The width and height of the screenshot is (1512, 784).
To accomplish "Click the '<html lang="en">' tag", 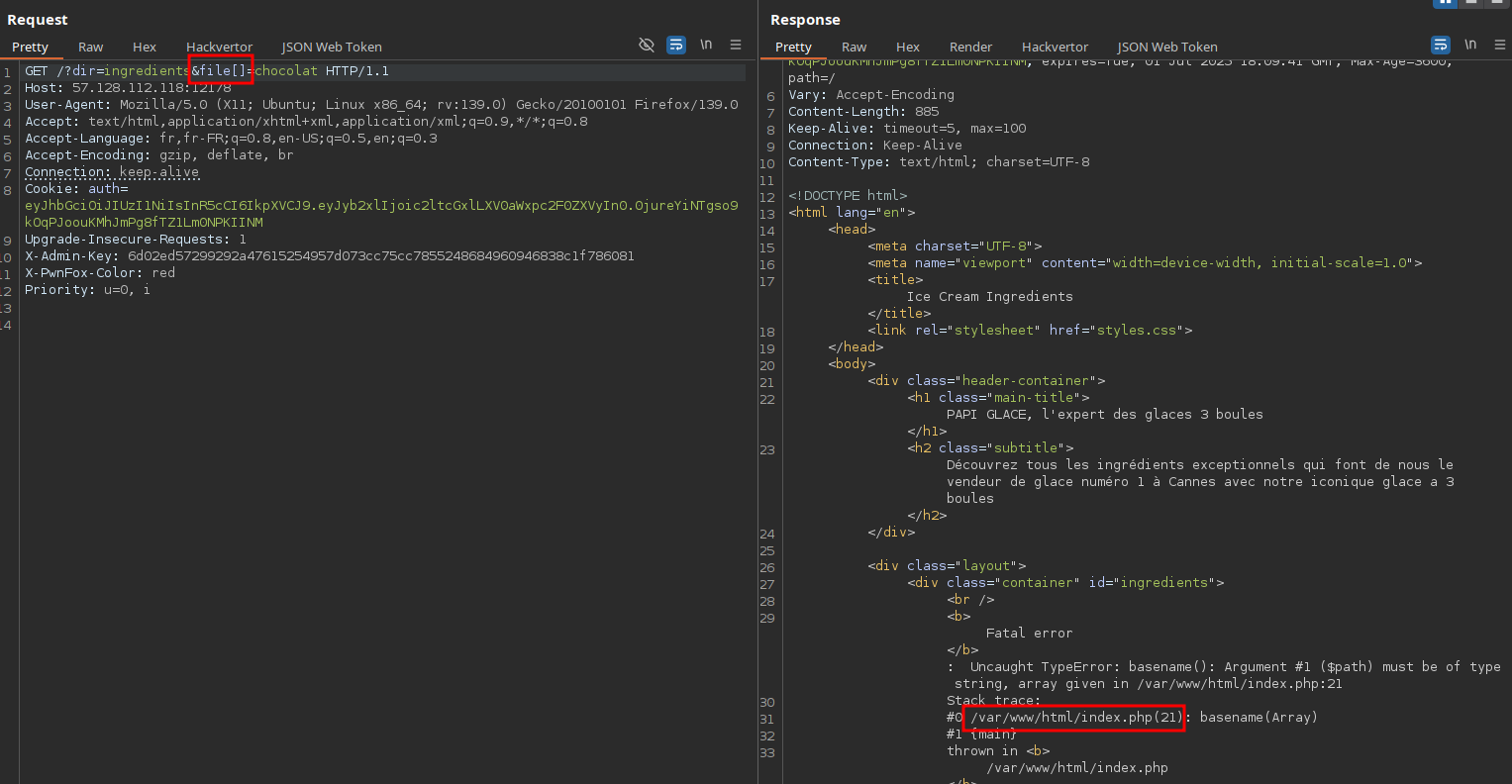I will click(x=852, y=213).
